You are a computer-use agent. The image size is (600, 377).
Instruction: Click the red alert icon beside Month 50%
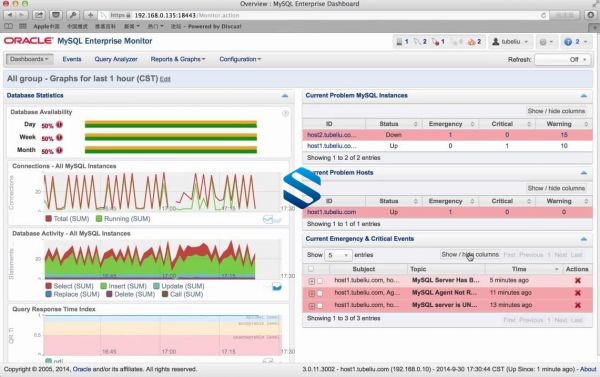59,150
